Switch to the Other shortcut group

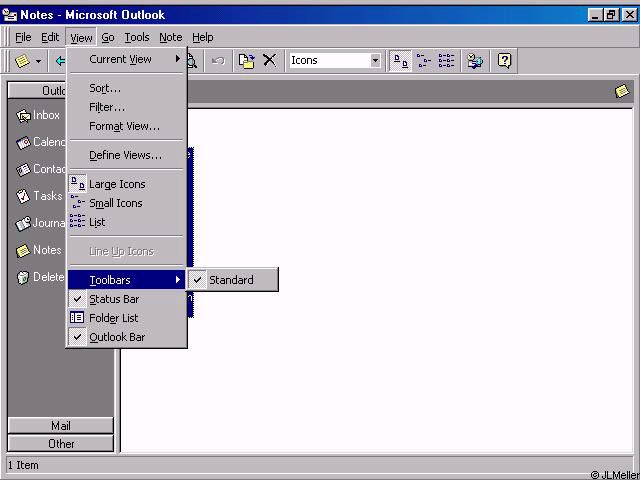(60, 444)
